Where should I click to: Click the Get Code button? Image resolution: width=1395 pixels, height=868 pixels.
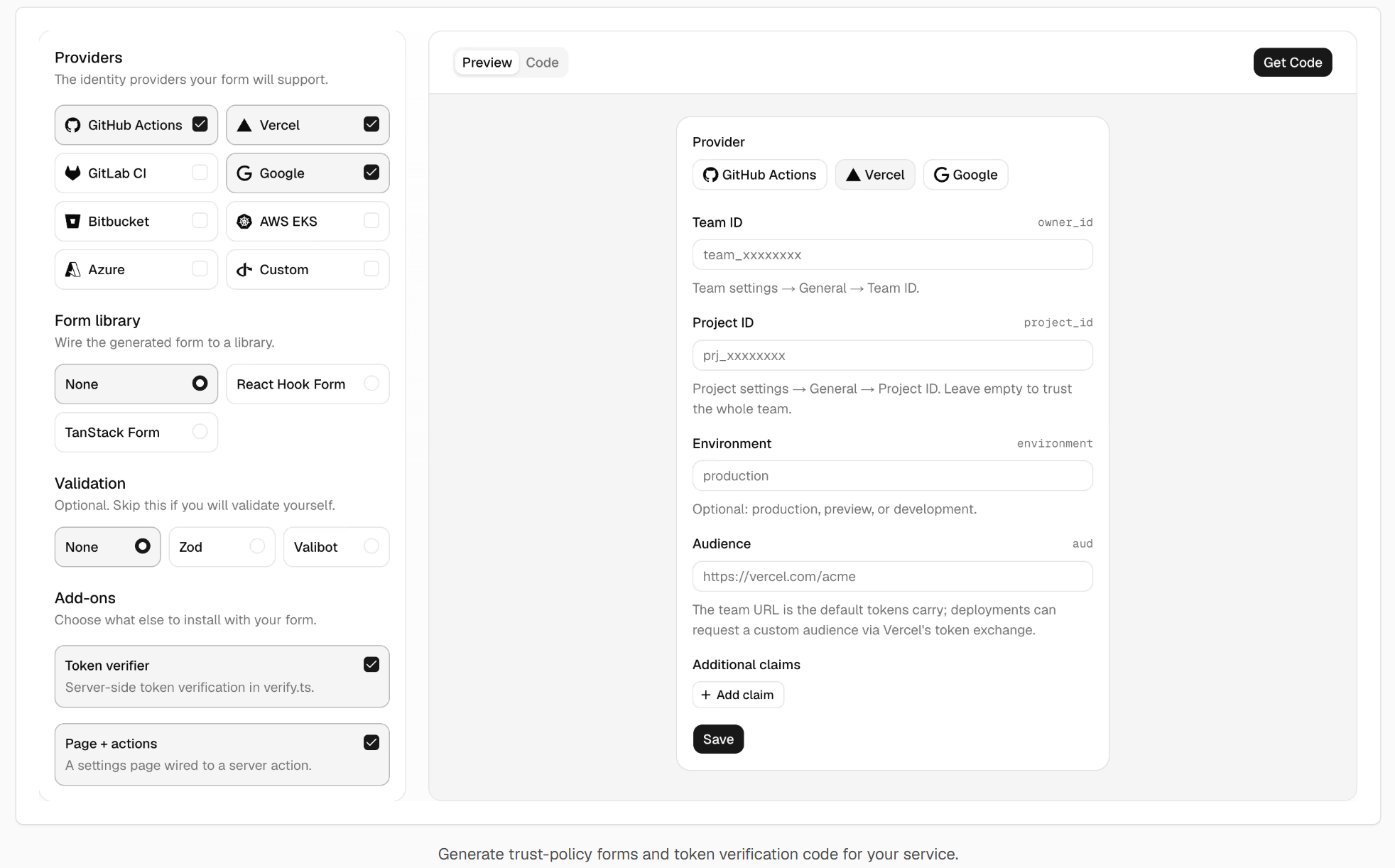coord(1293,63)
